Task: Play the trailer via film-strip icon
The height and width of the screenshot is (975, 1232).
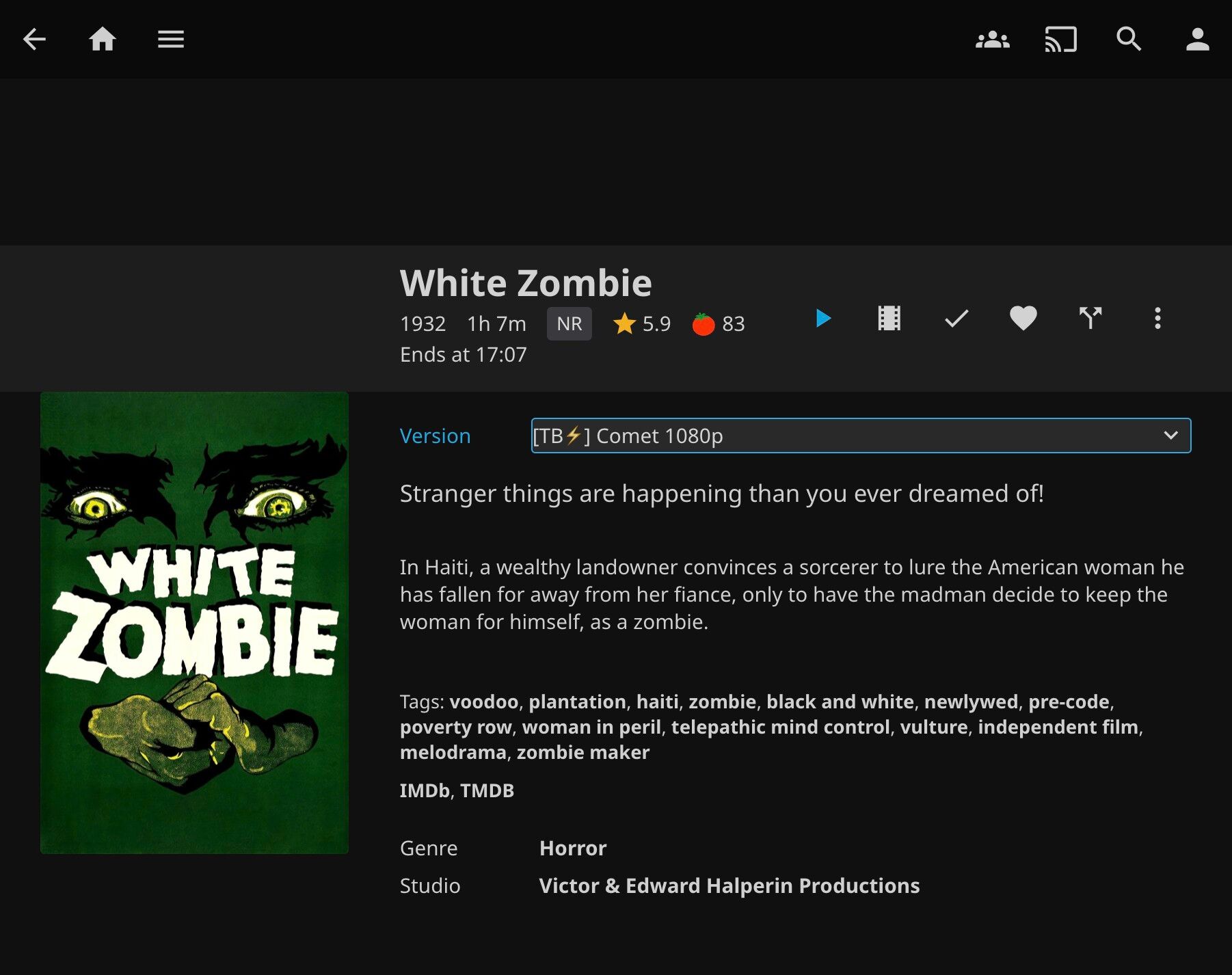Action: coord(889,318)
